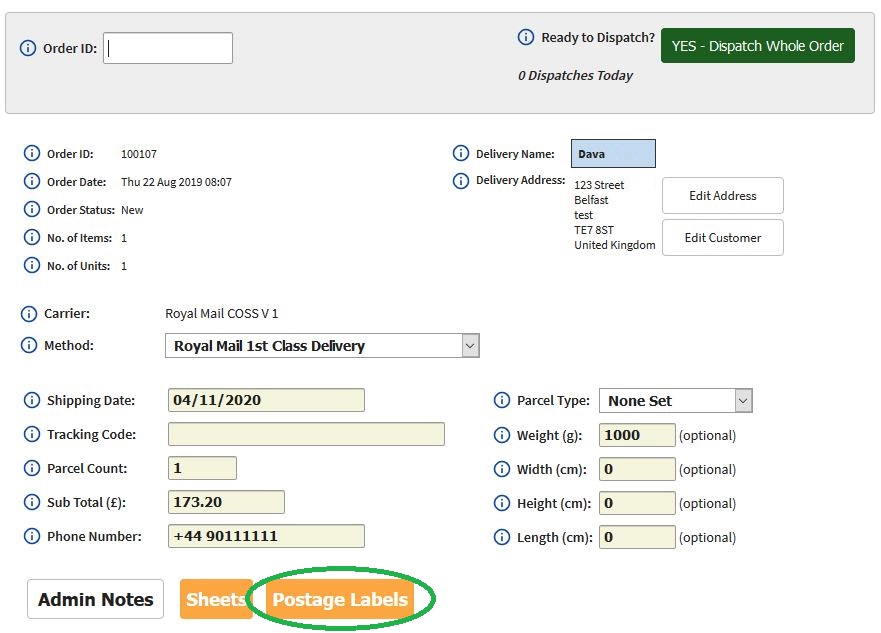Click info icon beside Order Status
Viewport: 881px width, 633px height.
click(32, 210)
